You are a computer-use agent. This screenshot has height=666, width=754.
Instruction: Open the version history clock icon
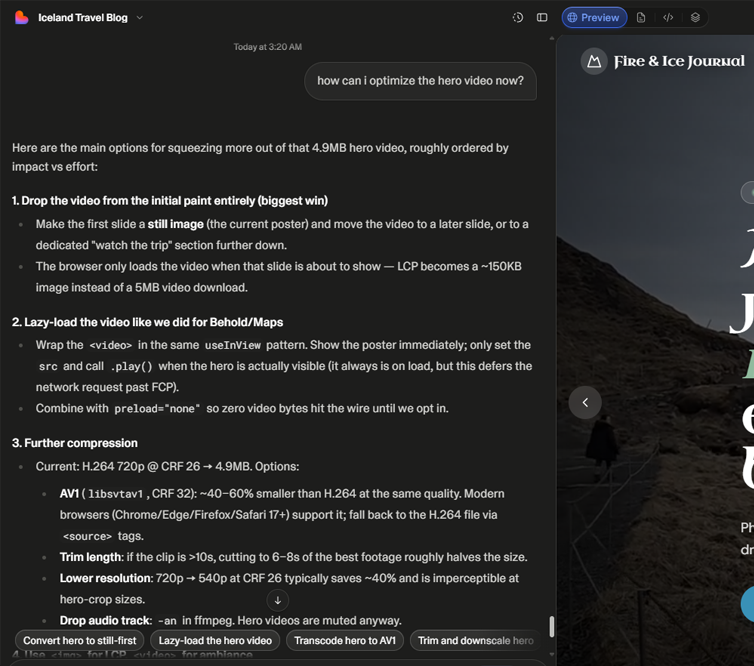(518, 18)
